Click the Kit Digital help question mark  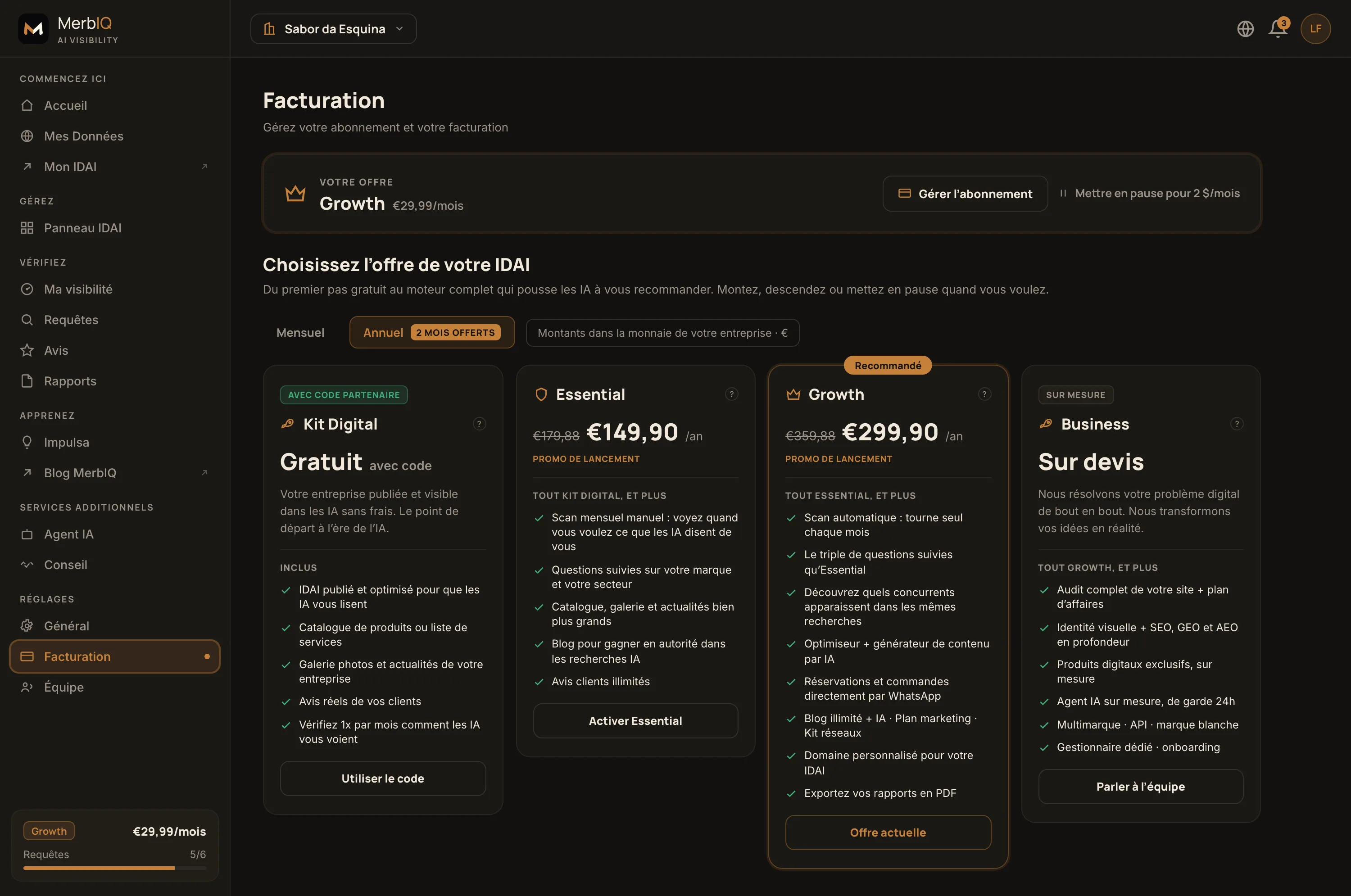(x=479, y=424)
